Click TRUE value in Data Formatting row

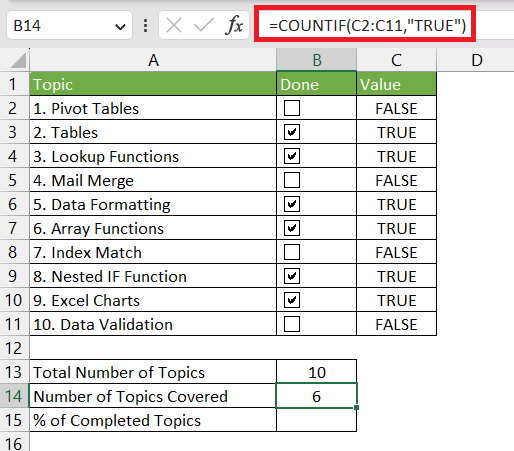[396, 204]
